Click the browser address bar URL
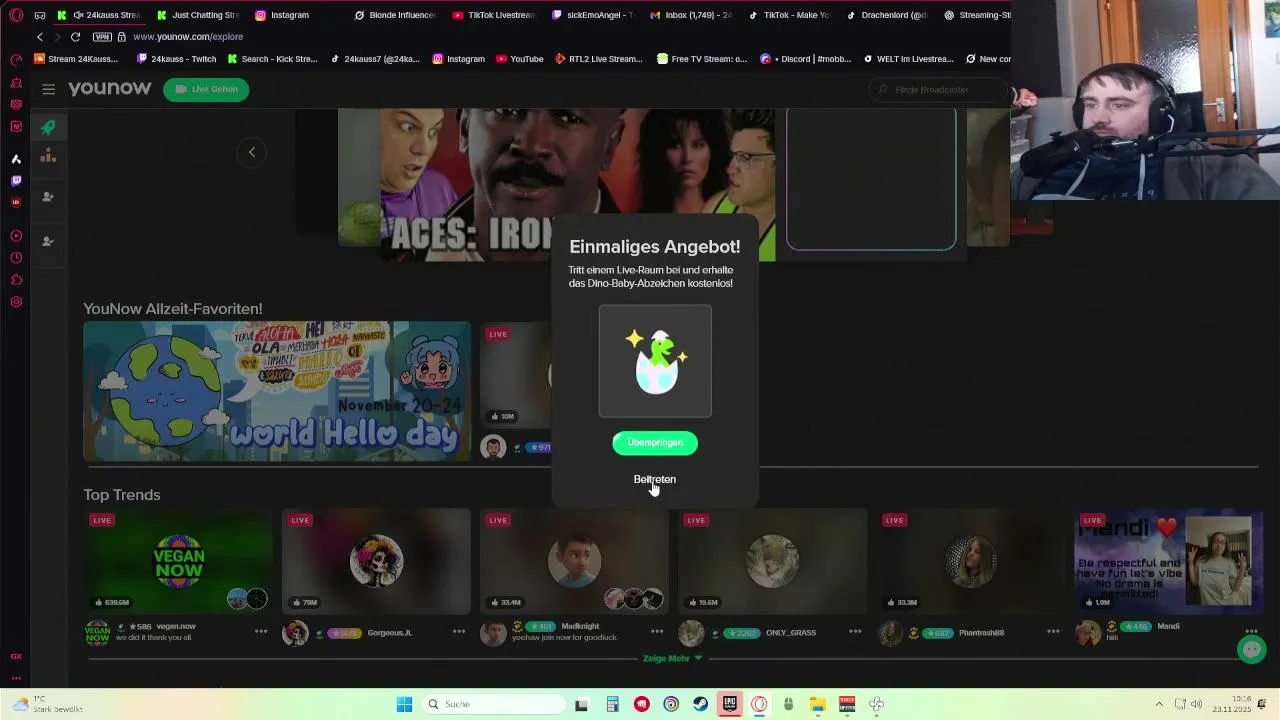 point(188,37)
